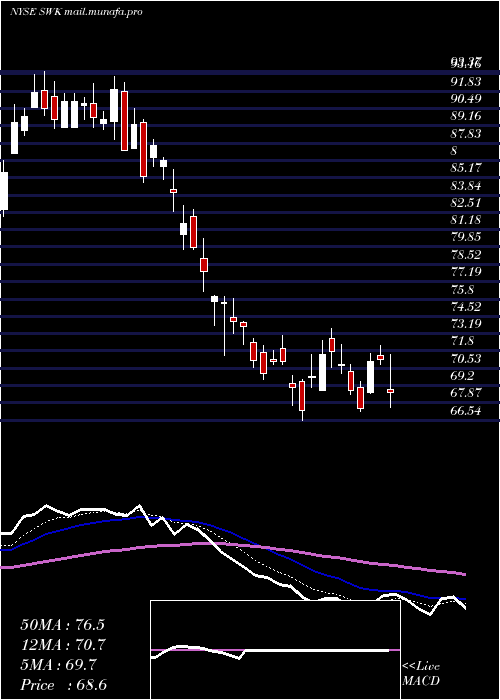Click inside the MACD inset chart box

point(275,650)
